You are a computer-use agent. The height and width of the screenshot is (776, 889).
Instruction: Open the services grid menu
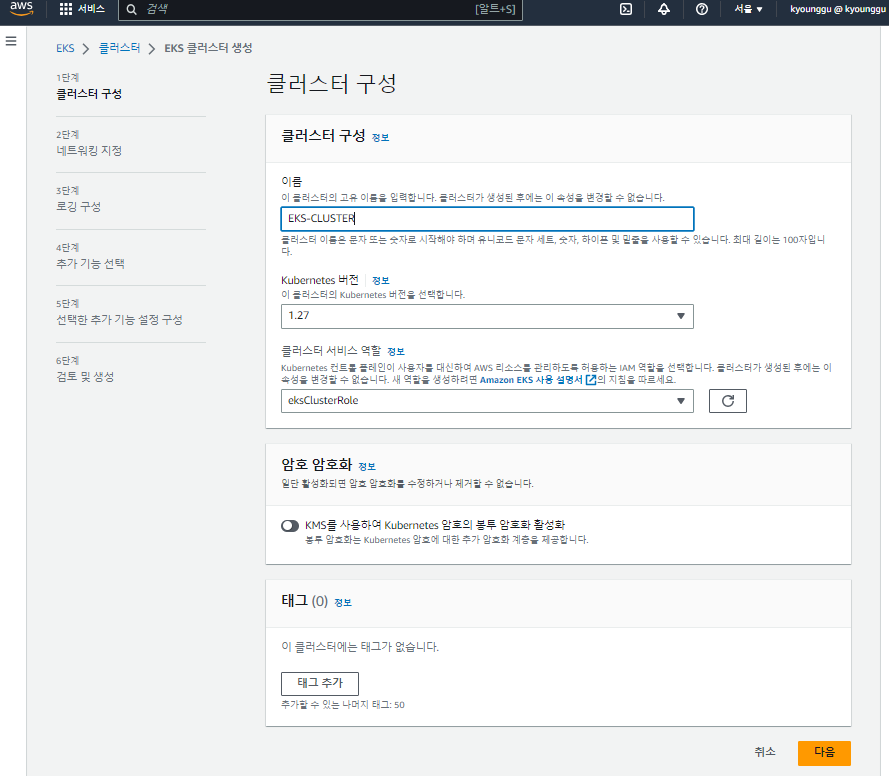66,9
